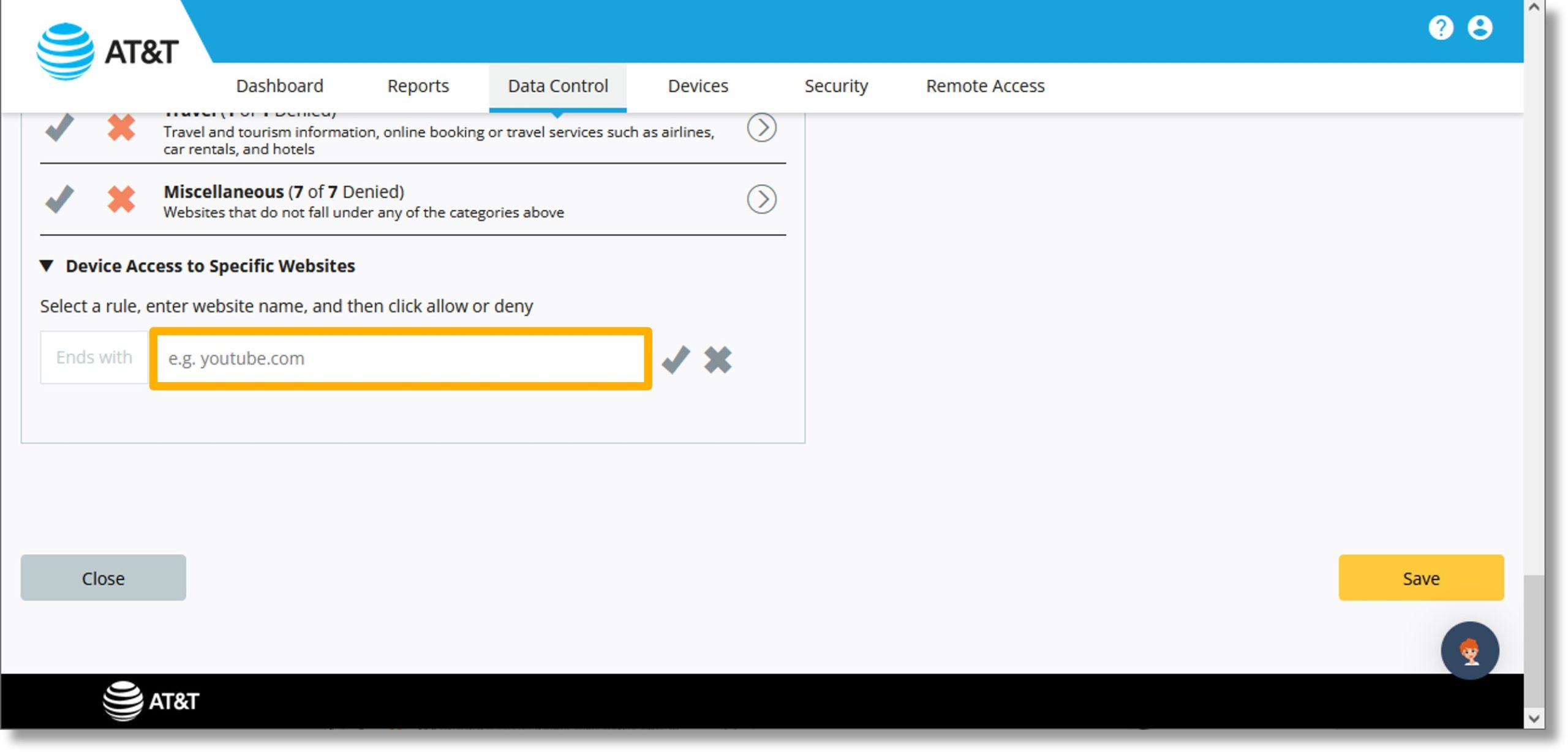The image size is (1568, 752).
Task: Click the Close button
Action: 104,577
